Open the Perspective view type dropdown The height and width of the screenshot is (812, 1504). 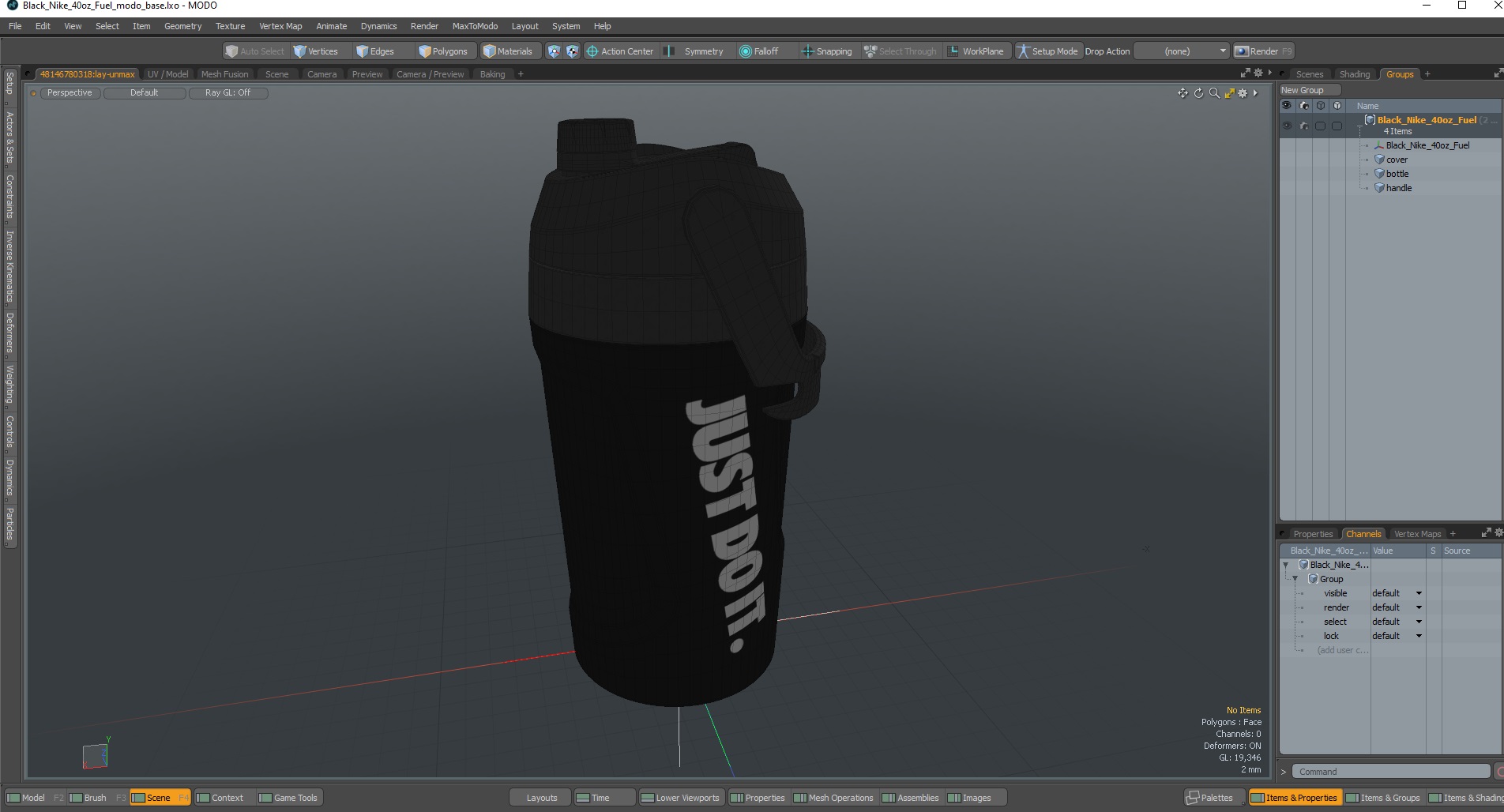[x=70, y=93]
